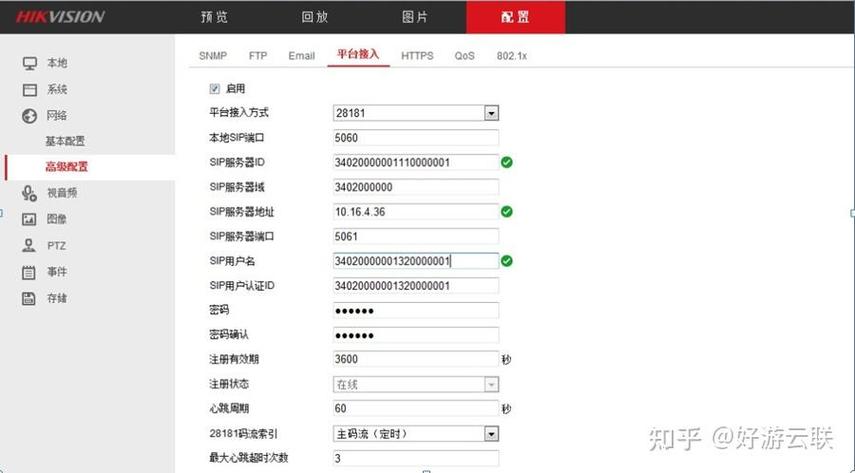Select 视音频 in the sidebar
The image size is (855, 473).
62,193
